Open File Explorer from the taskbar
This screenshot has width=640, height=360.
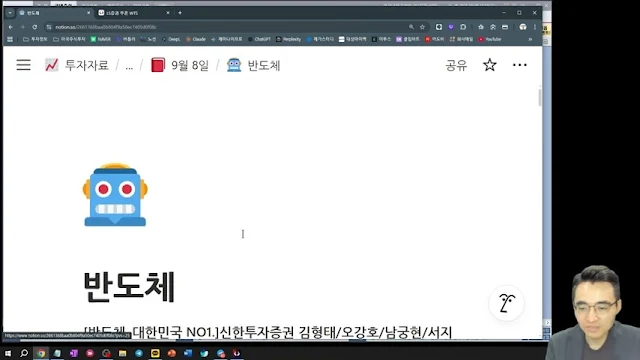[x=122, y=353]
